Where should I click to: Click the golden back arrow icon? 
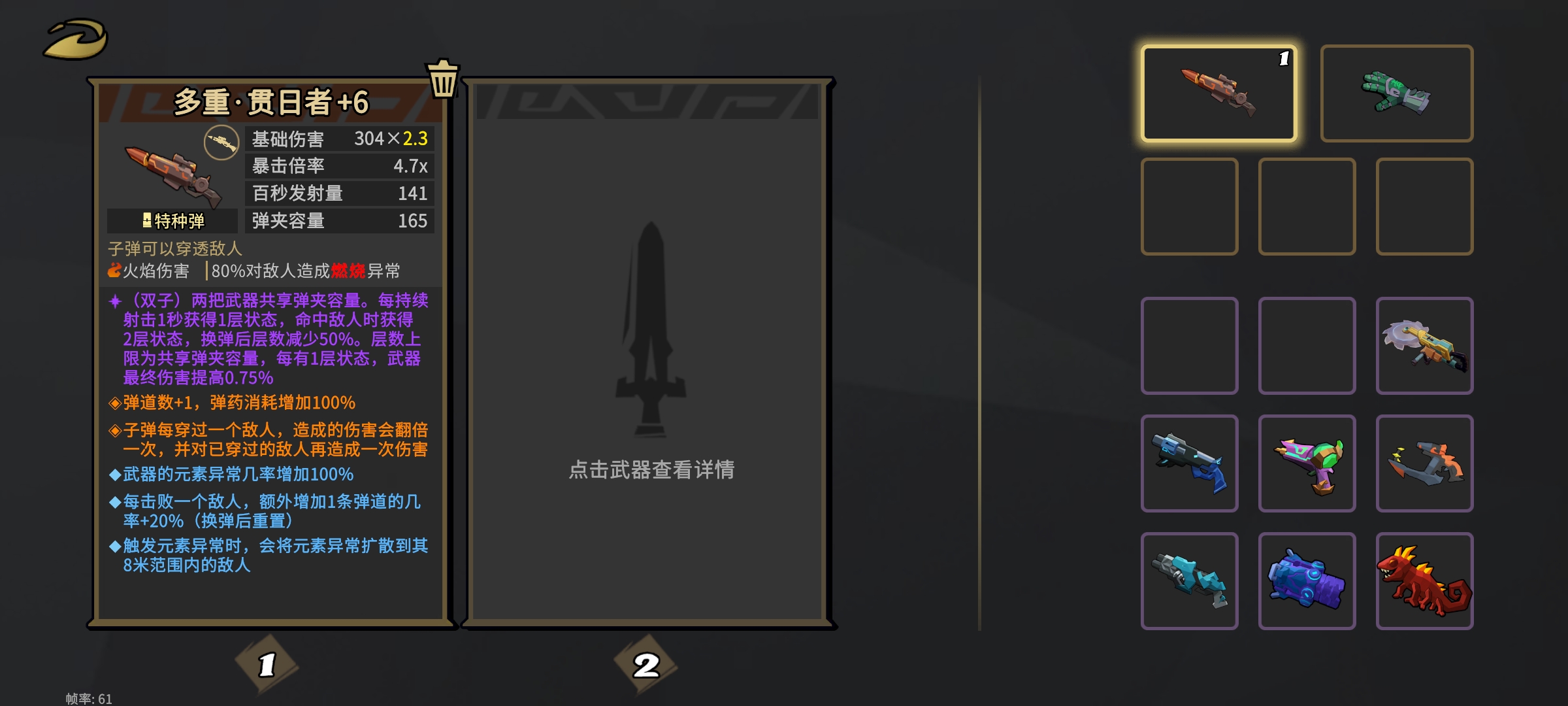(76, 39)
